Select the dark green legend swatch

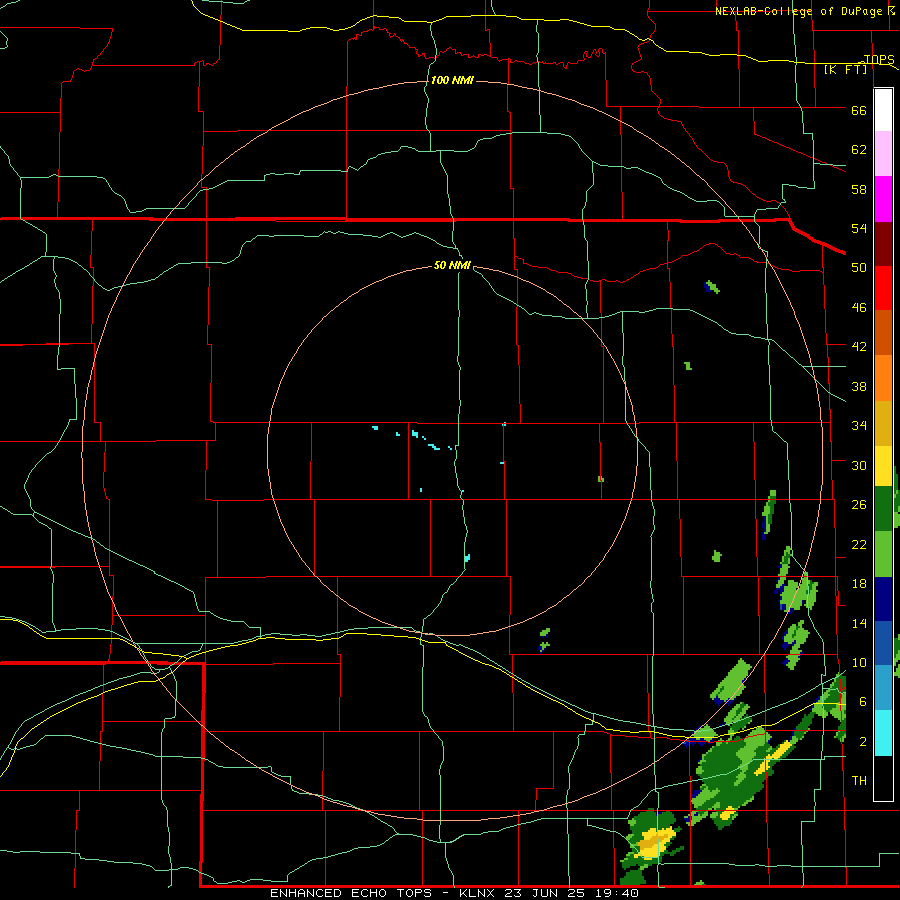(x=883, y=509)
